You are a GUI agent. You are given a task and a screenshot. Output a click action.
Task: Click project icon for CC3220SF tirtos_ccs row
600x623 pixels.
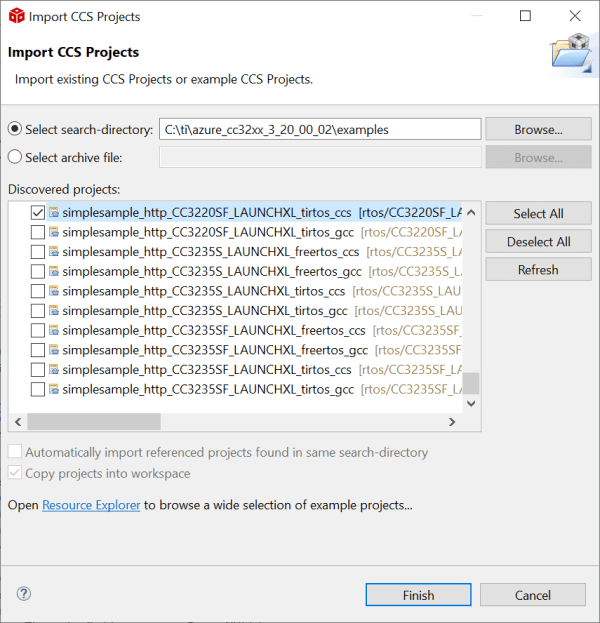click(x=54, y=213)
